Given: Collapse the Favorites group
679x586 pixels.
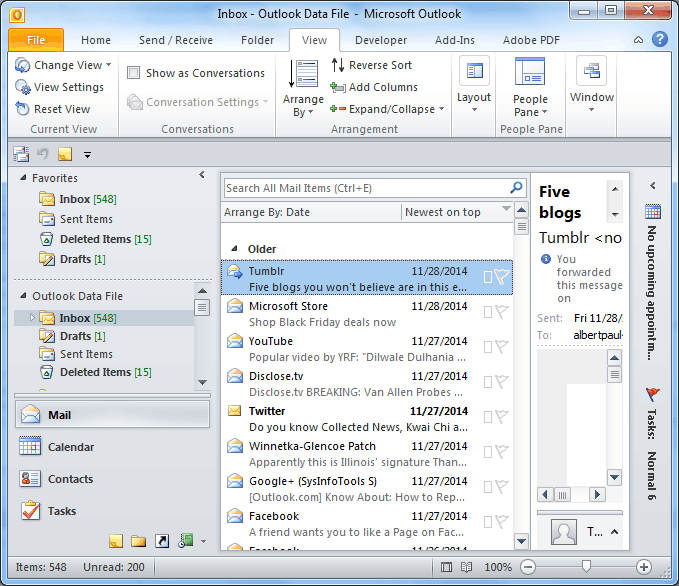Looking at the screenshot, I should point(23,178).
